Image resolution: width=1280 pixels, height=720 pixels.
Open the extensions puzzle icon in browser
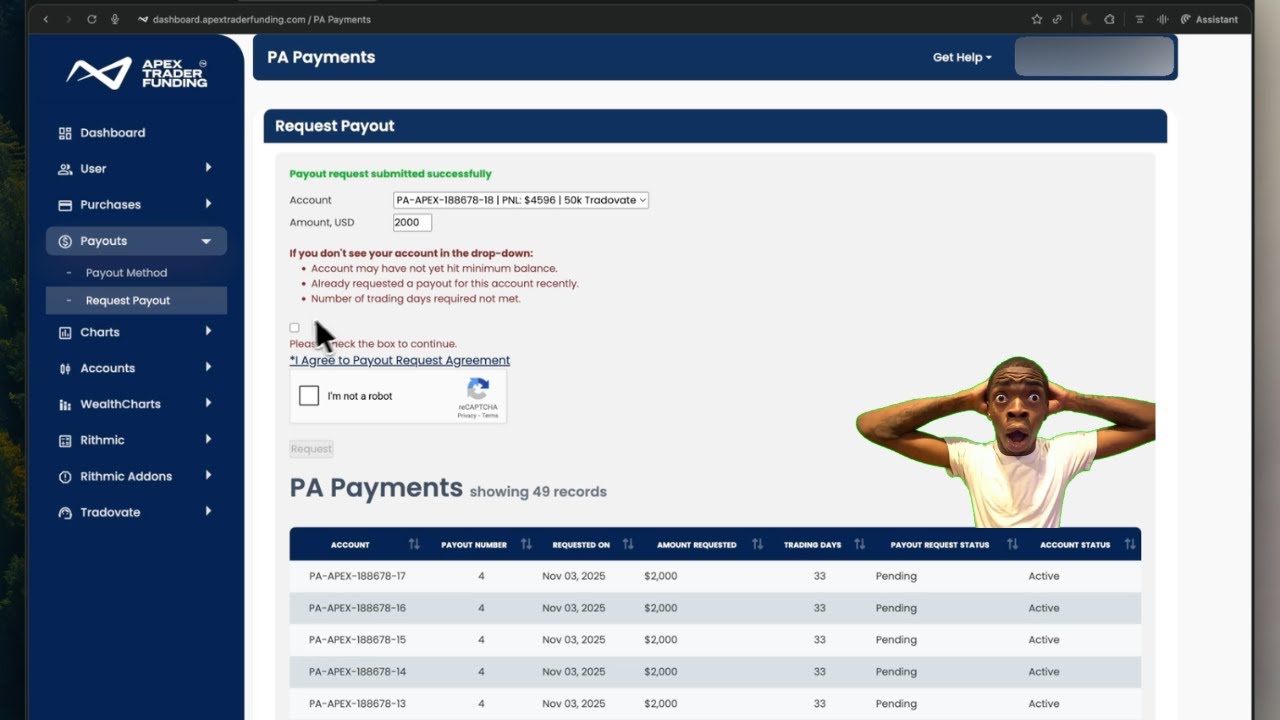tap(1109, 19)
